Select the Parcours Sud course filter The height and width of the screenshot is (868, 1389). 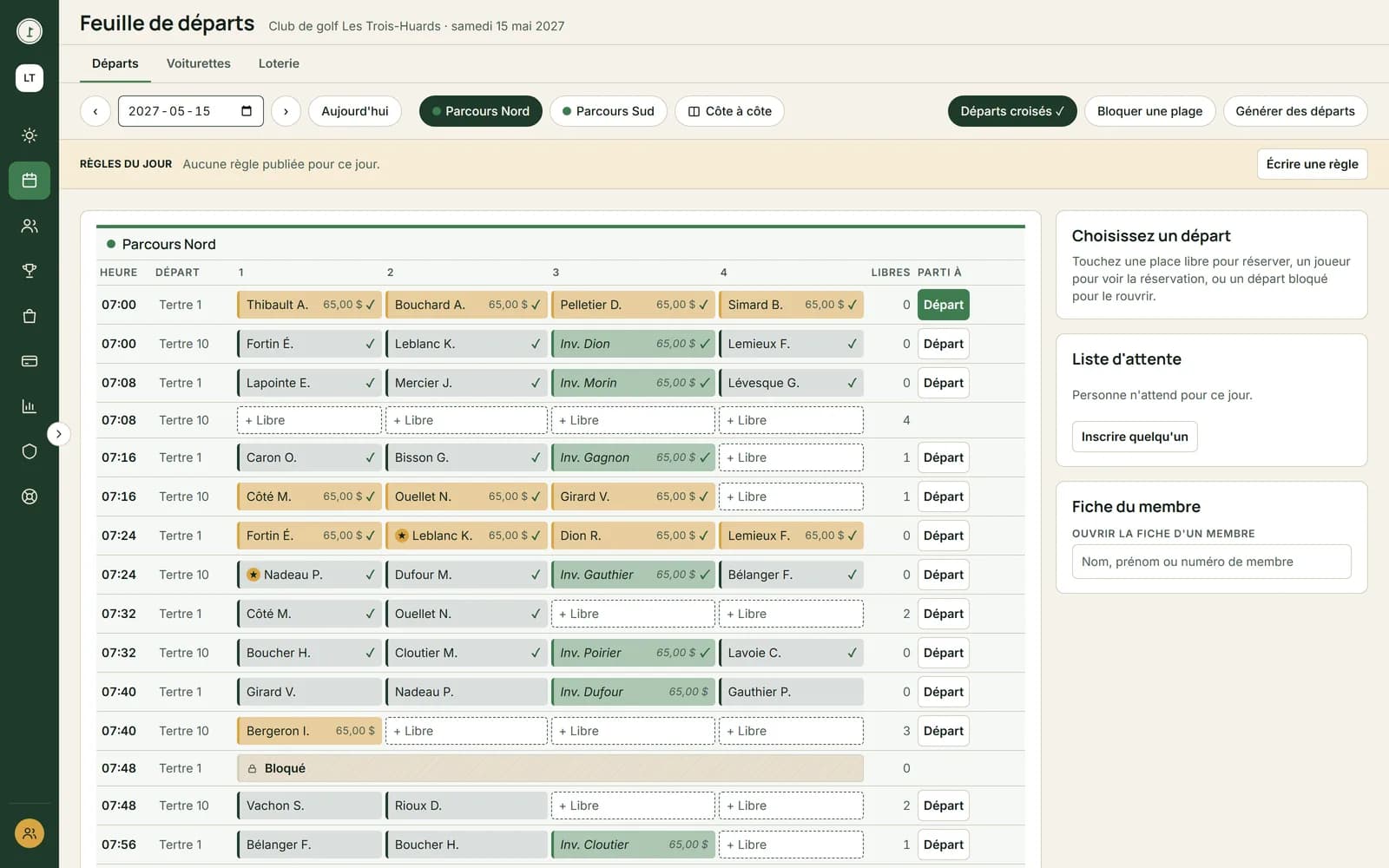[609, 111]
